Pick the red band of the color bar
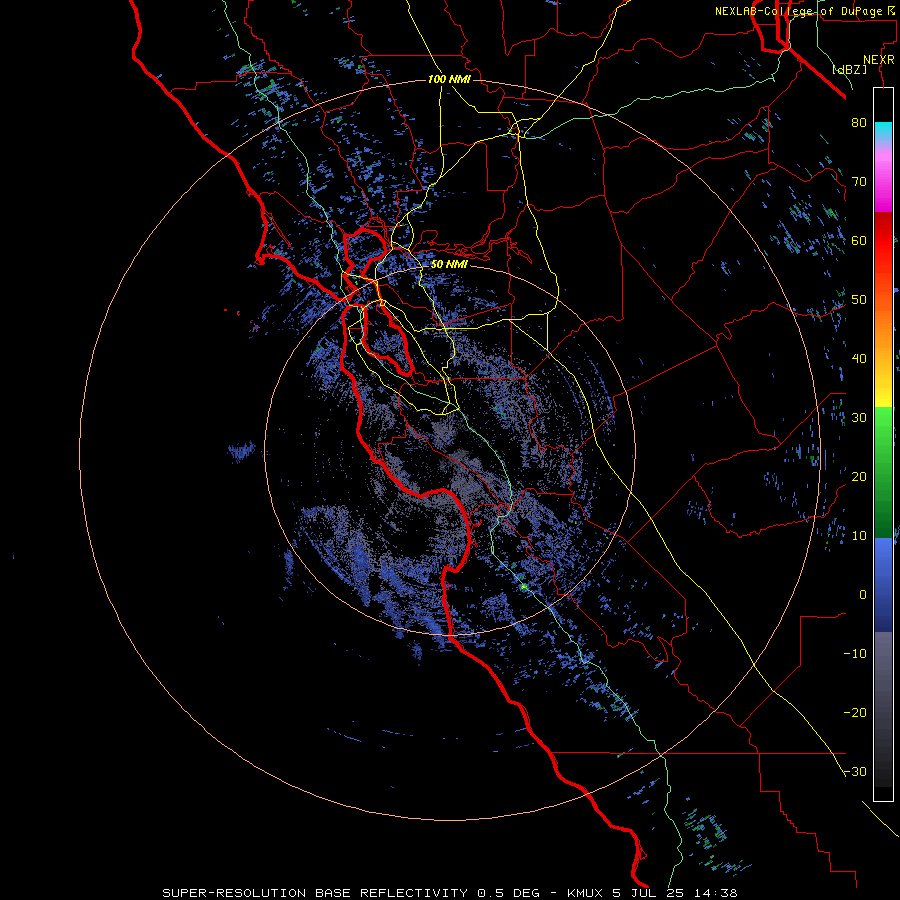 [883, 241]
